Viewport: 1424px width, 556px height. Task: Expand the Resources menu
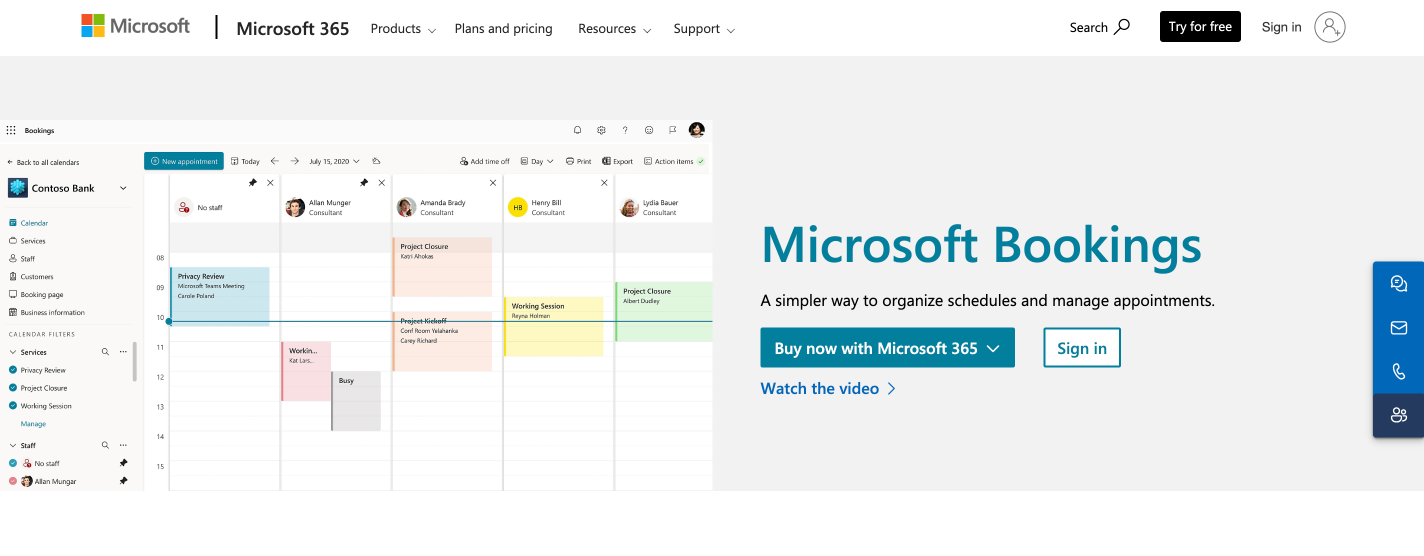click(x=615, y=29)
